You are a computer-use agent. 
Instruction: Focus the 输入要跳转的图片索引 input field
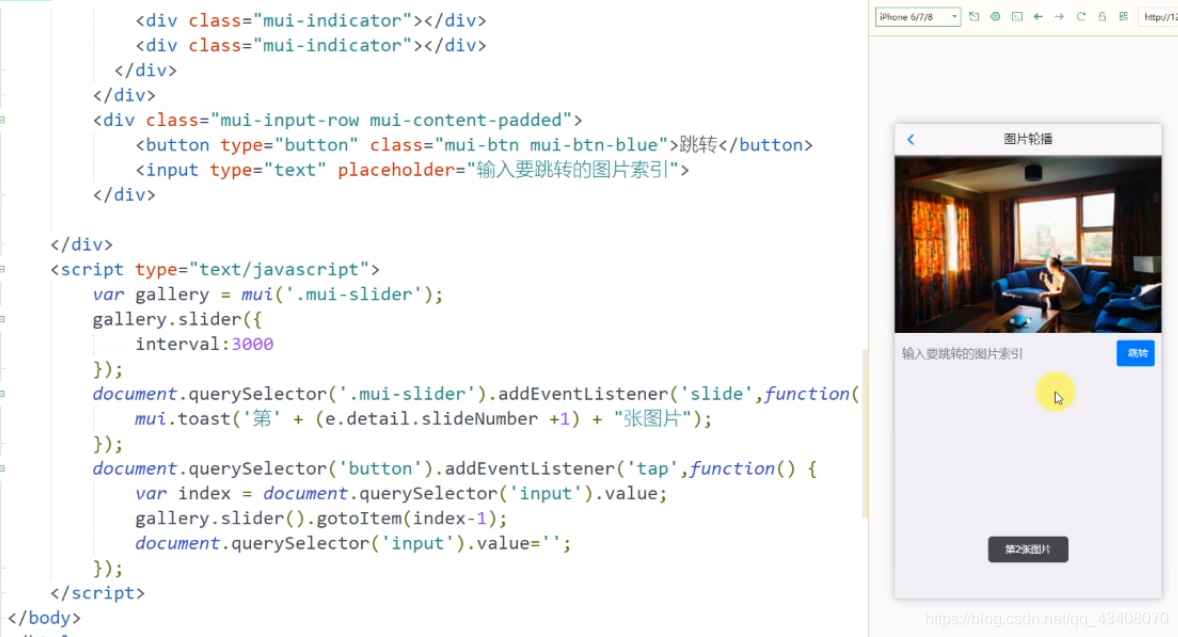(1004, 354)
